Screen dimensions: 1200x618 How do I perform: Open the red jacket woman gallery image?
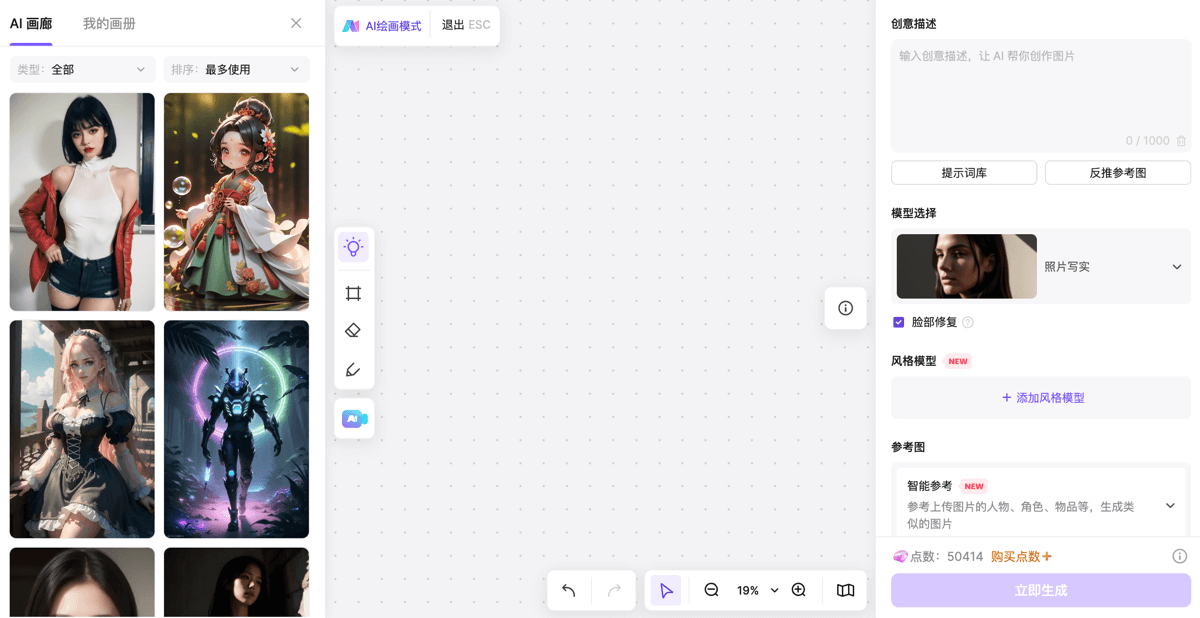click(82, 202)
